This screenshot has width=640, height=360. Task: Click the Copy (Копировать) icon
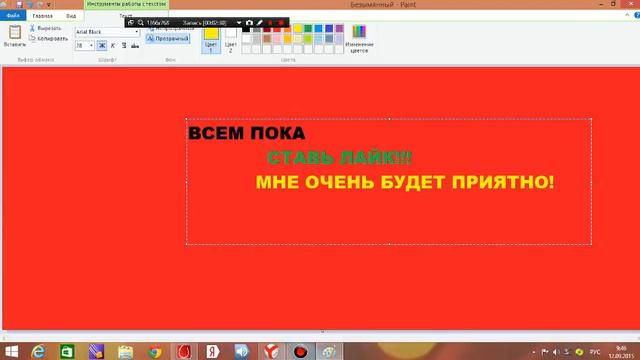coord(32,38)
